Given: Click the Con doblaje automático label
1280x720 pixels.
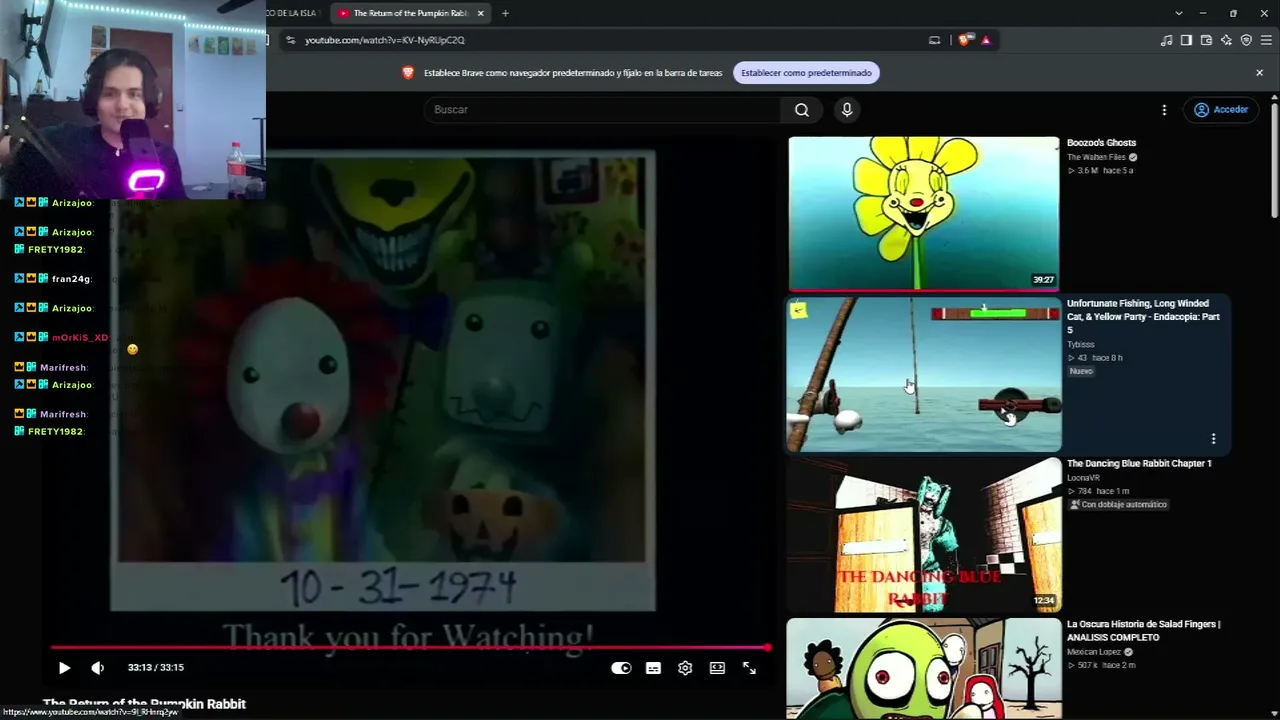Looking at the screenshot, I should point(1118,505).
